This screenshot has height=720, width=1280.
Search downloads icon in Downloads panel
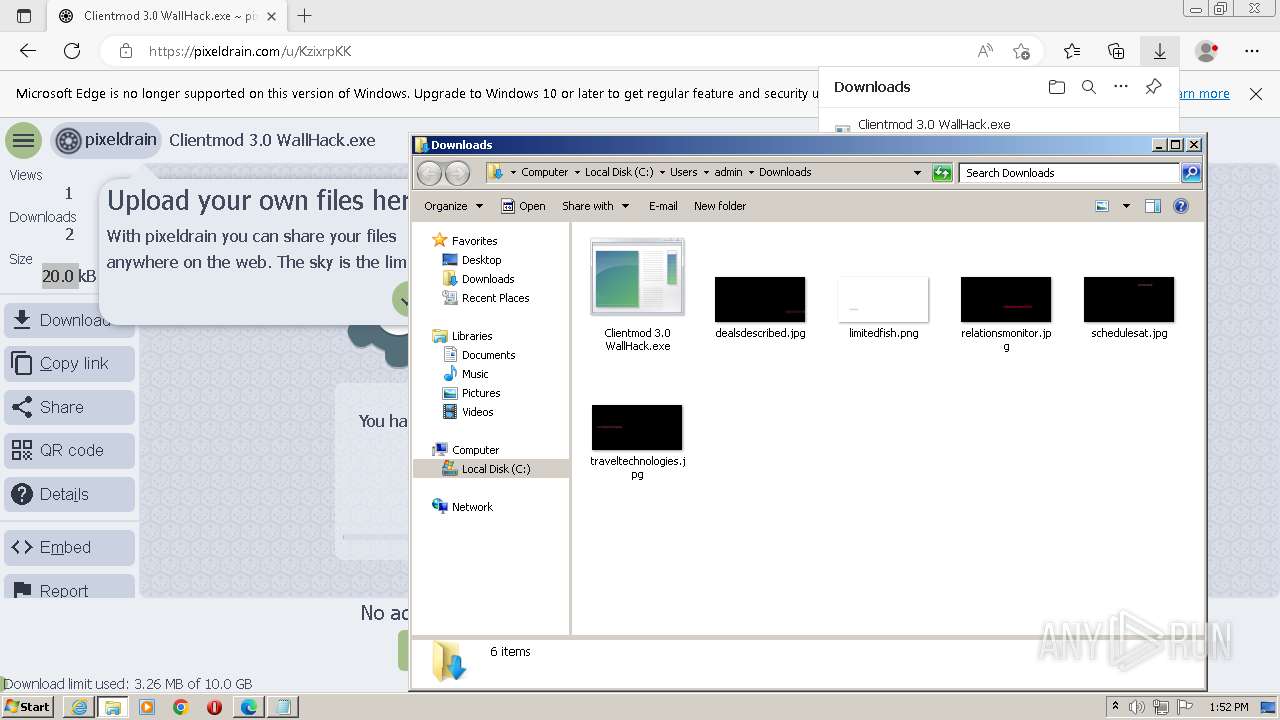click(1089, 87)
